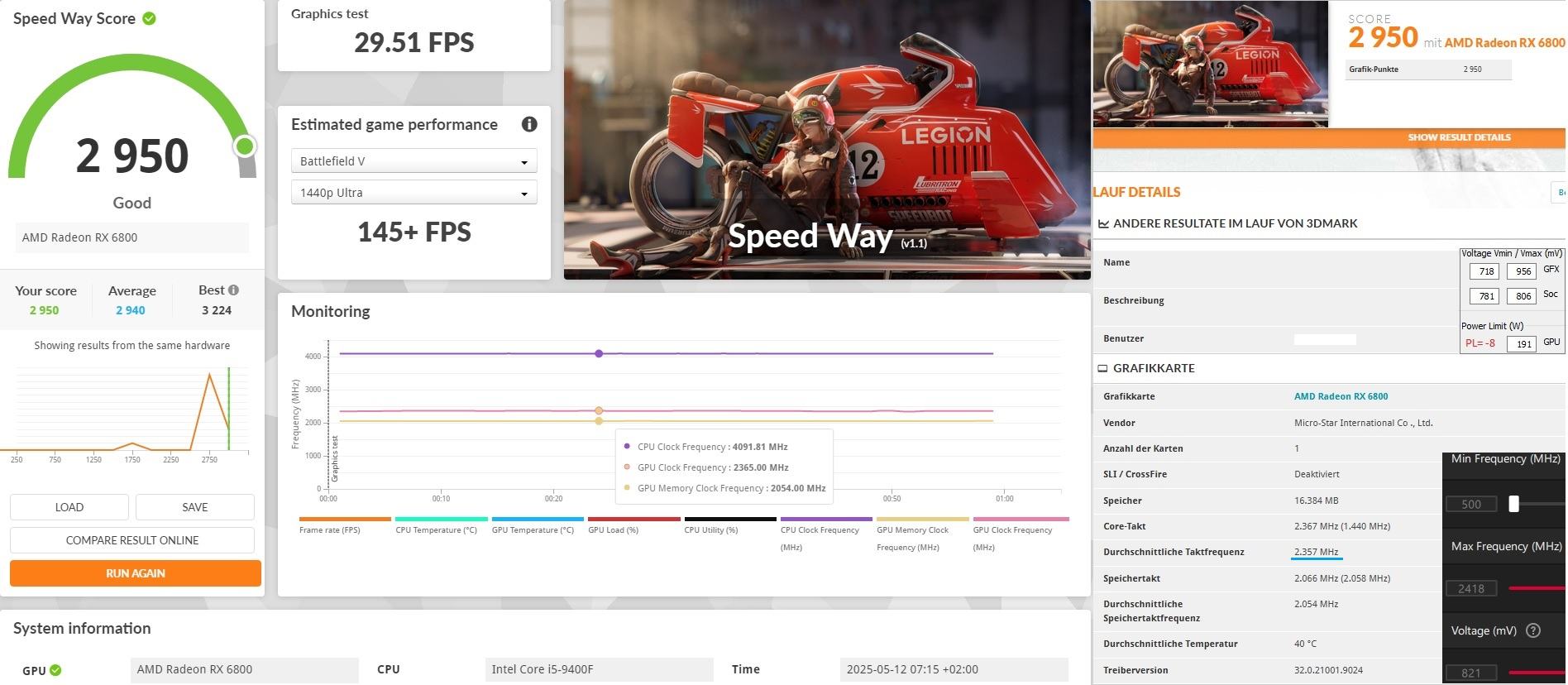Click the LOAD button
This screenshot has width=1568, height=685.
pyautogui.click(x=69, y=507)
